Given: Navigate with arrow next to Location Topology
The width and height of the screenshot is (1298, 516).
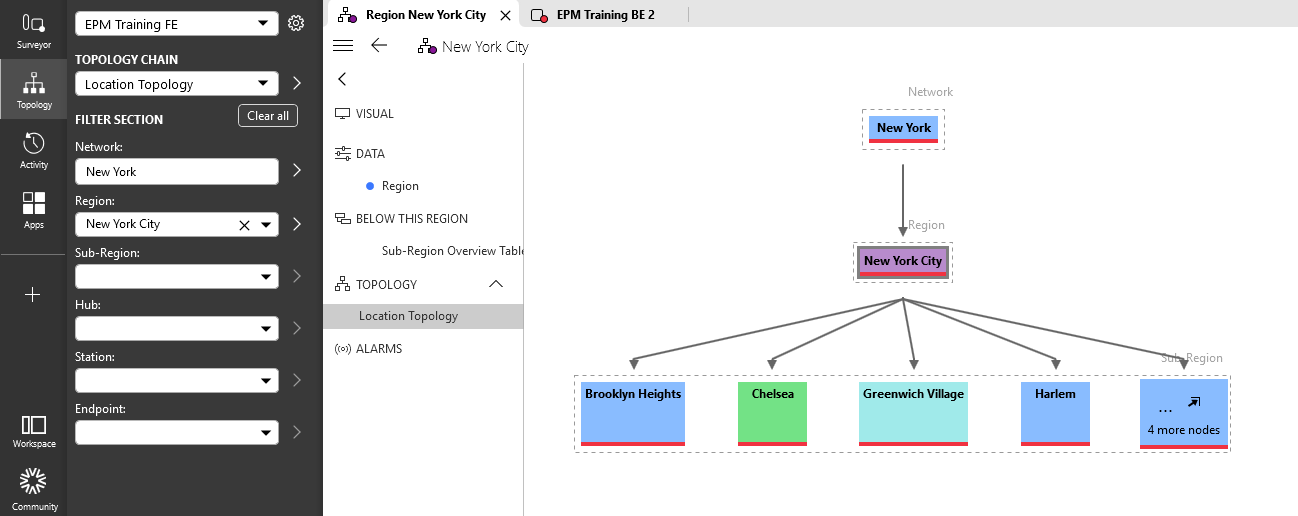Looking at the screenshot, I should click(297, 84).
